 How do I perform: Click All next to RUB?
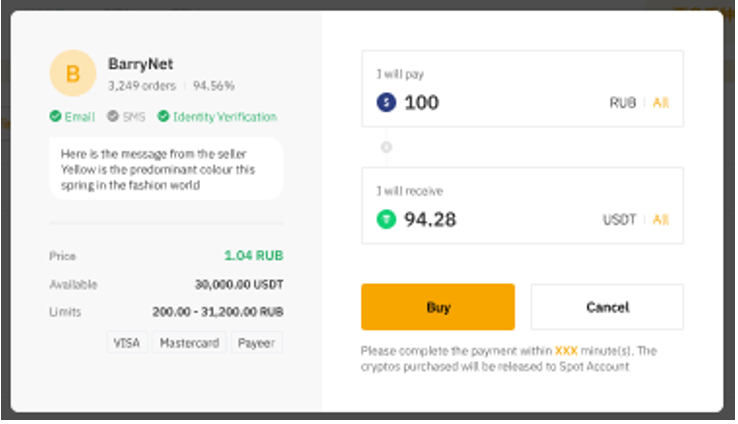coord(661,103)
